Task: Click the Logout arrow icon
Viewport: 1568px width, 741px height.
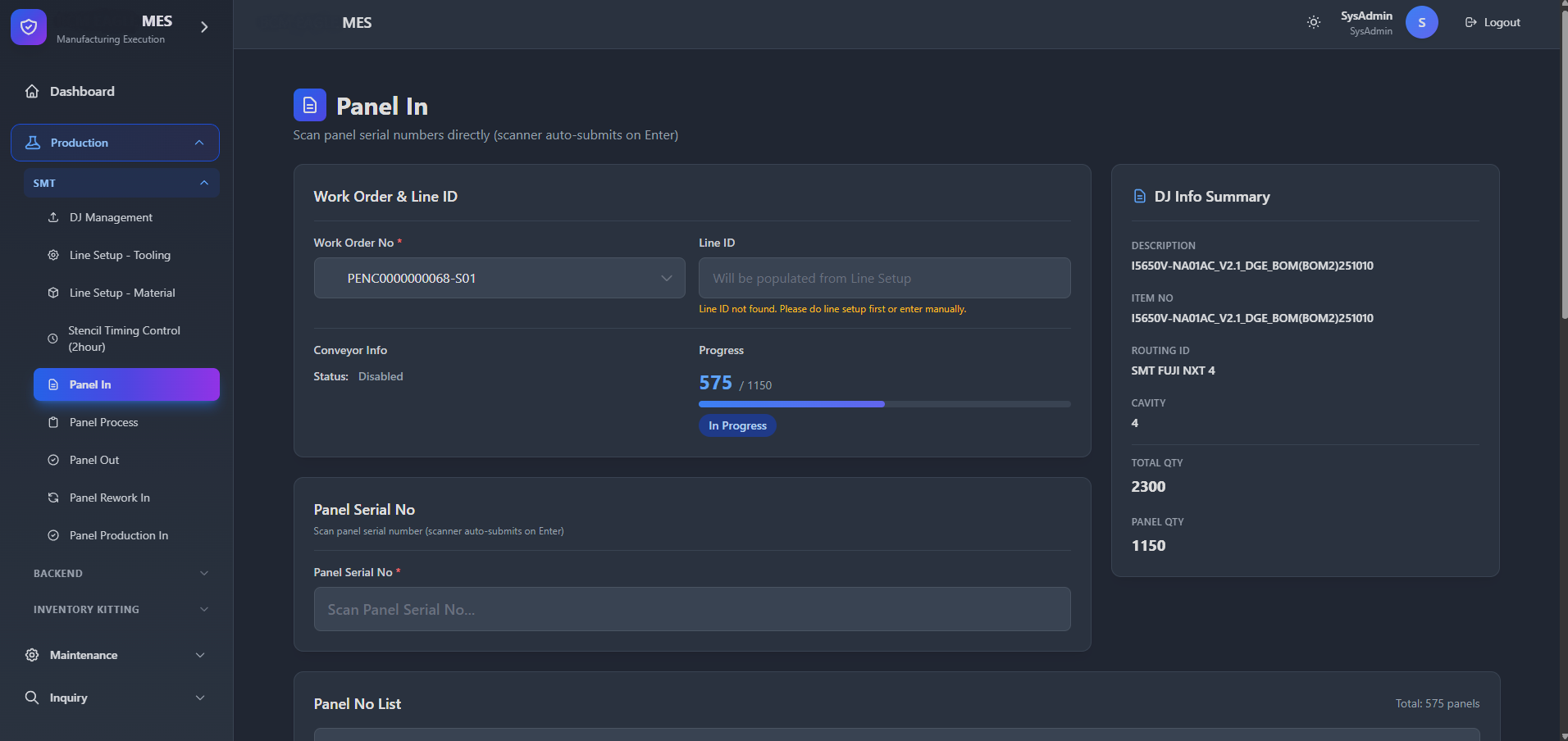Action: (1471, 22)
